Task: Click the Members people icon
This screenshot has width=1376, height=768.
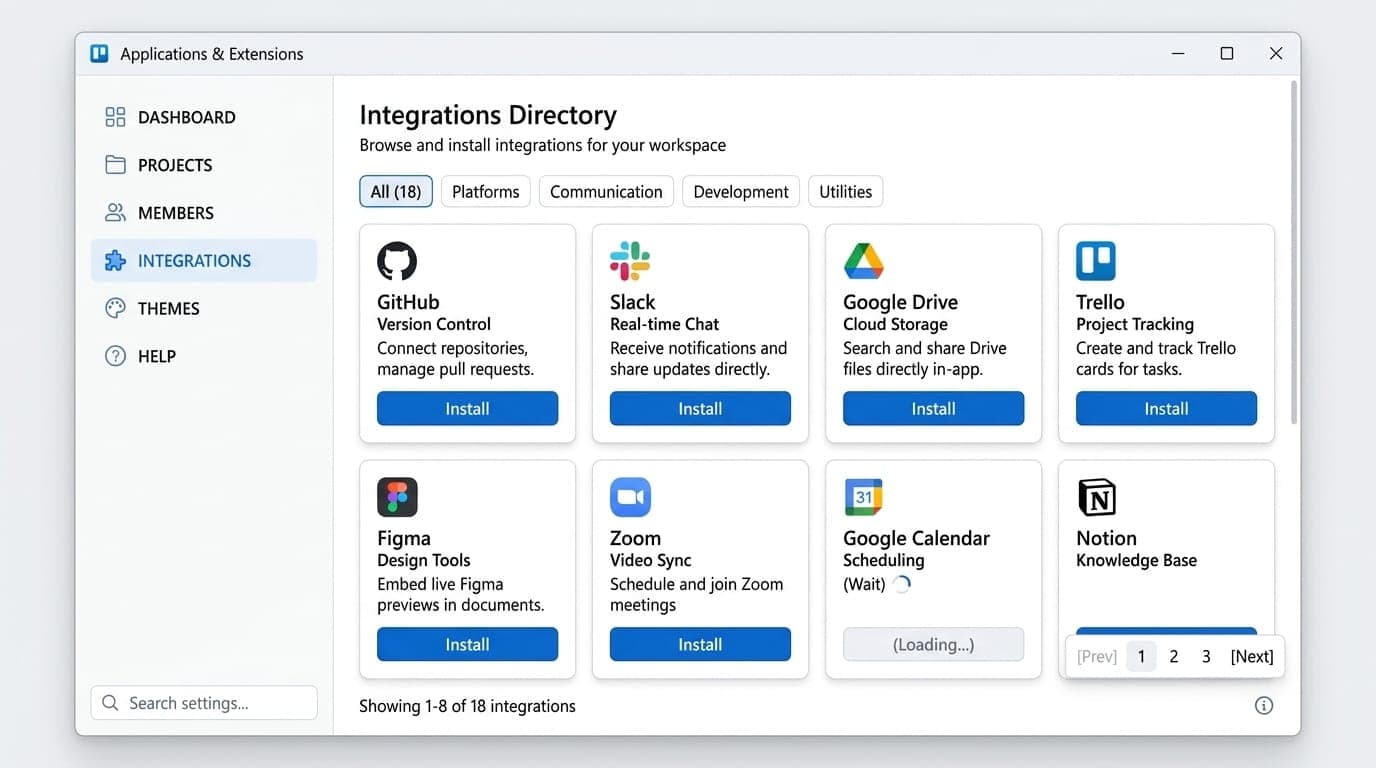Action: click(115, 213)
